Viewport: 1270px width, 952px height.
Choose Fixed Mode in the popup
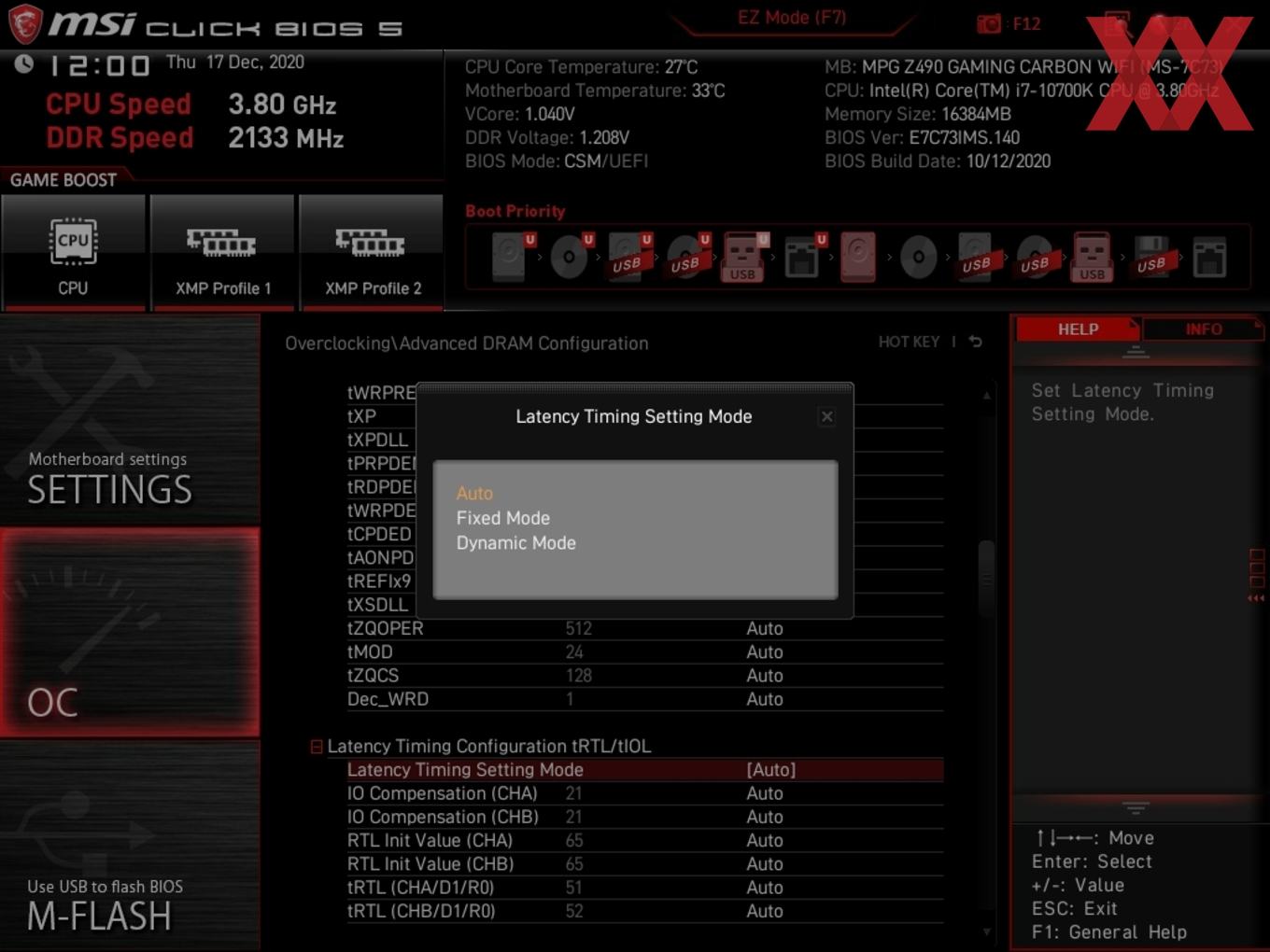(503, 518)
